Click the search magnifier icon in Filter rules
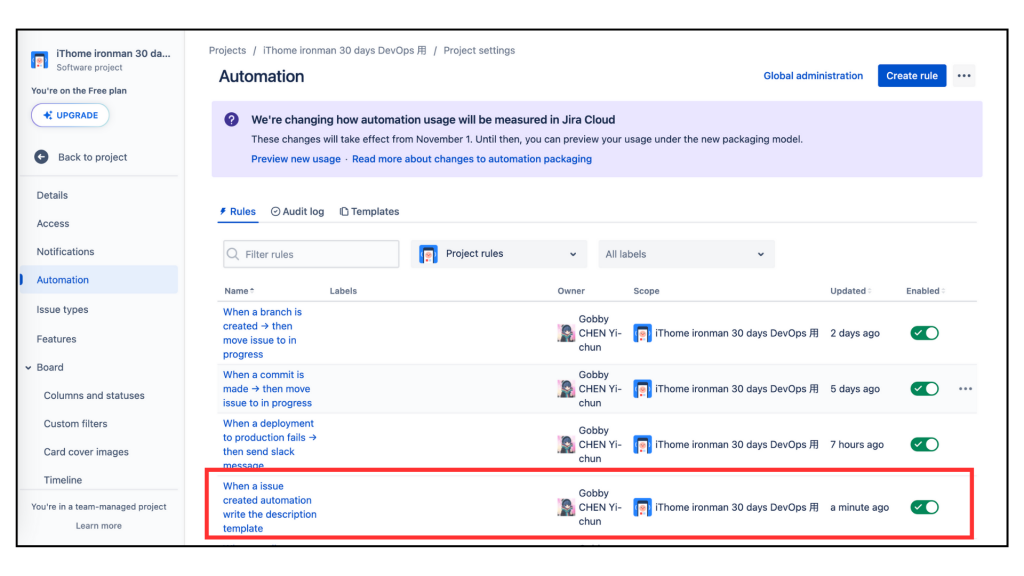The image size is (1024, 576). pyautogui.click(x=232, y=254)
